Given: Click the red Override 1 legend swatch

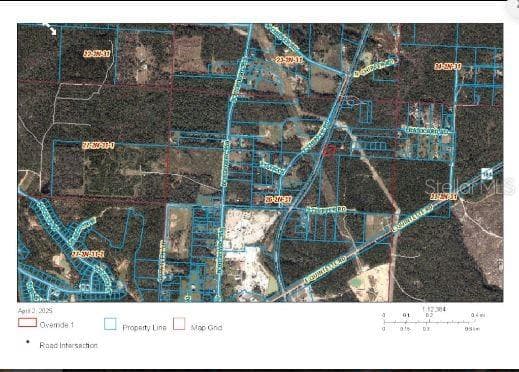Looking at the screenshot, I should pos(27,323).
